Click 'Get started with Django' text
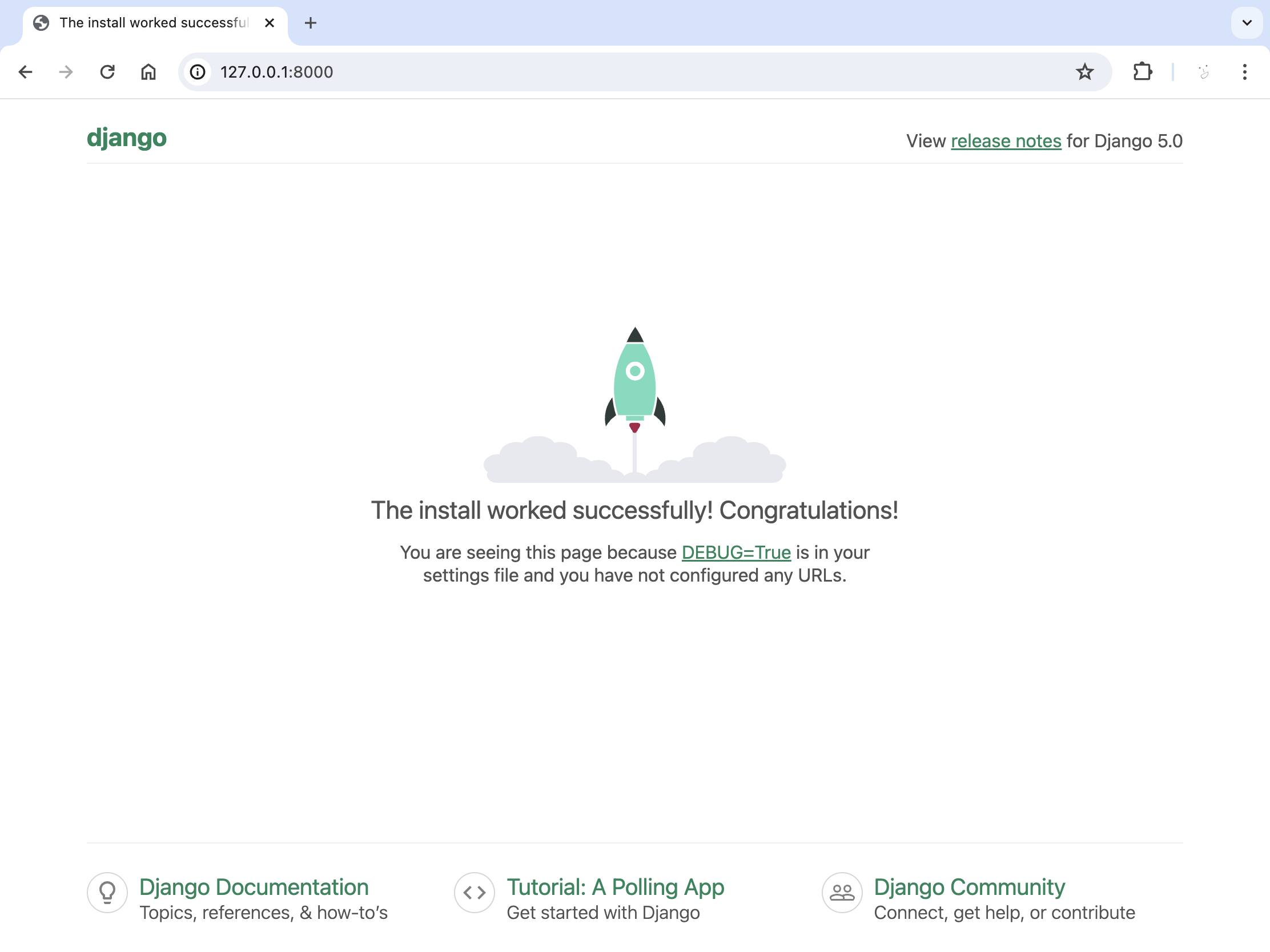 click(x=604, y=913)
